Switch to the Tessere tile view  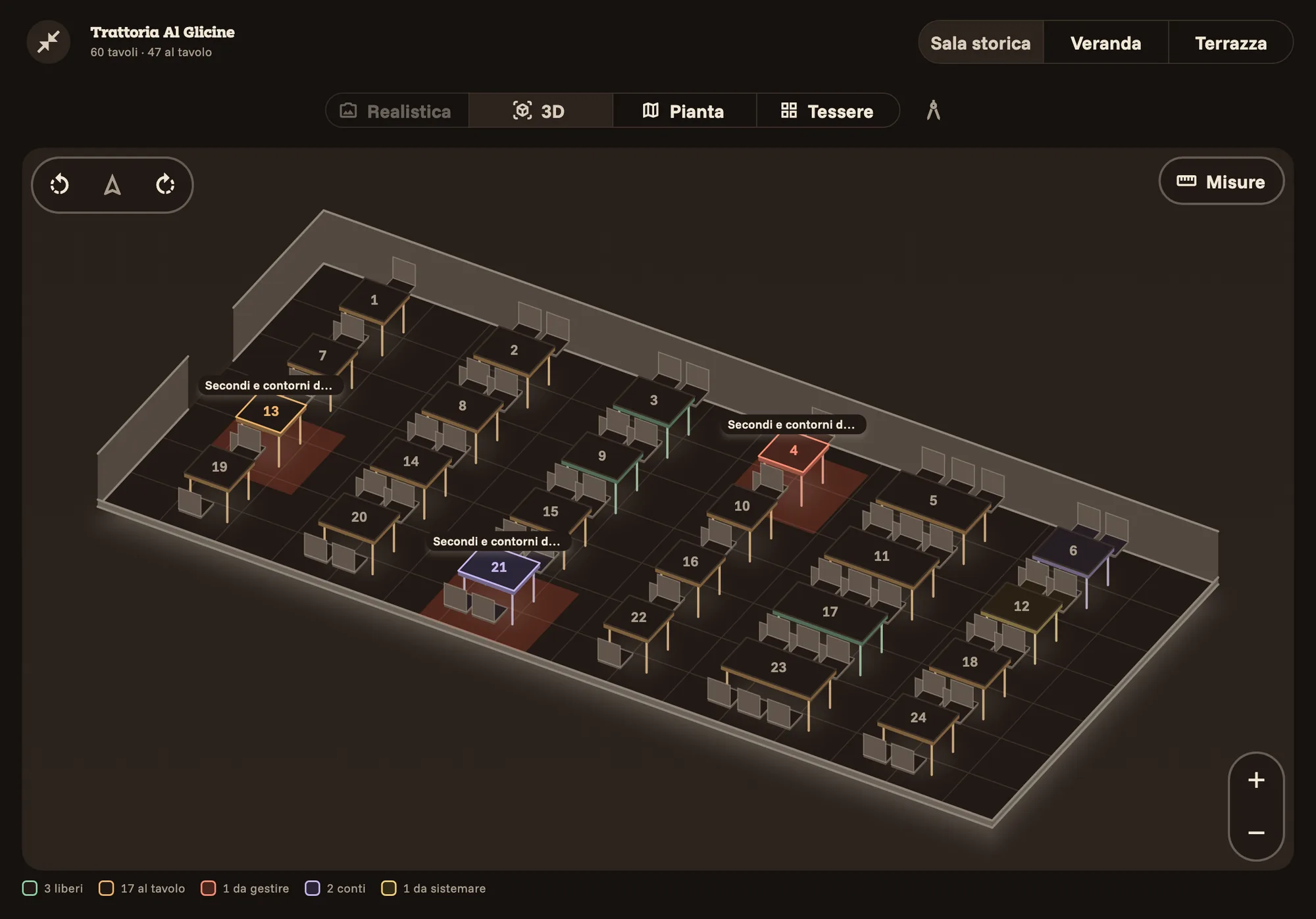[828, 111]
